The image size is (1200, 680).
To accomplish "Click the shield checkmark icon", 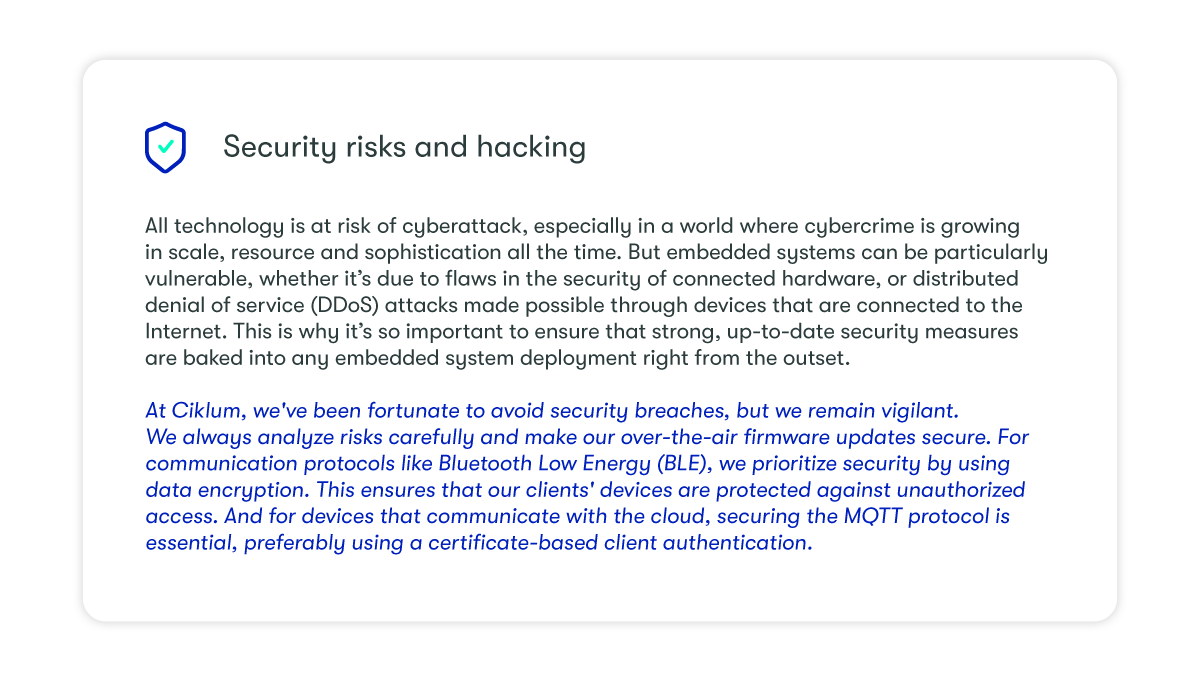I will coord(165,147).
